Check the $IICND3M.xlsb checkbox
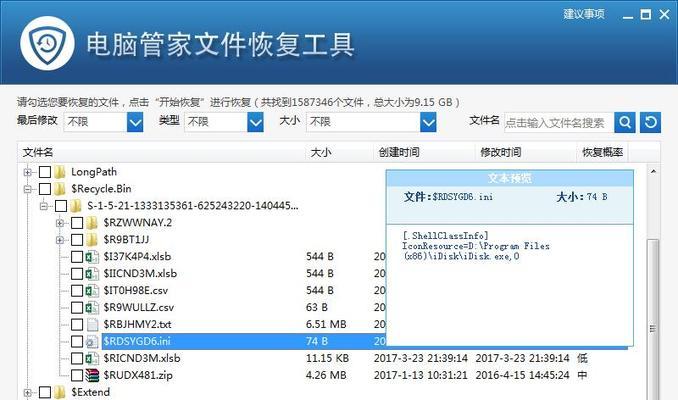The width and height of the screenshot is (678, 400). click(x=77, y=274)
